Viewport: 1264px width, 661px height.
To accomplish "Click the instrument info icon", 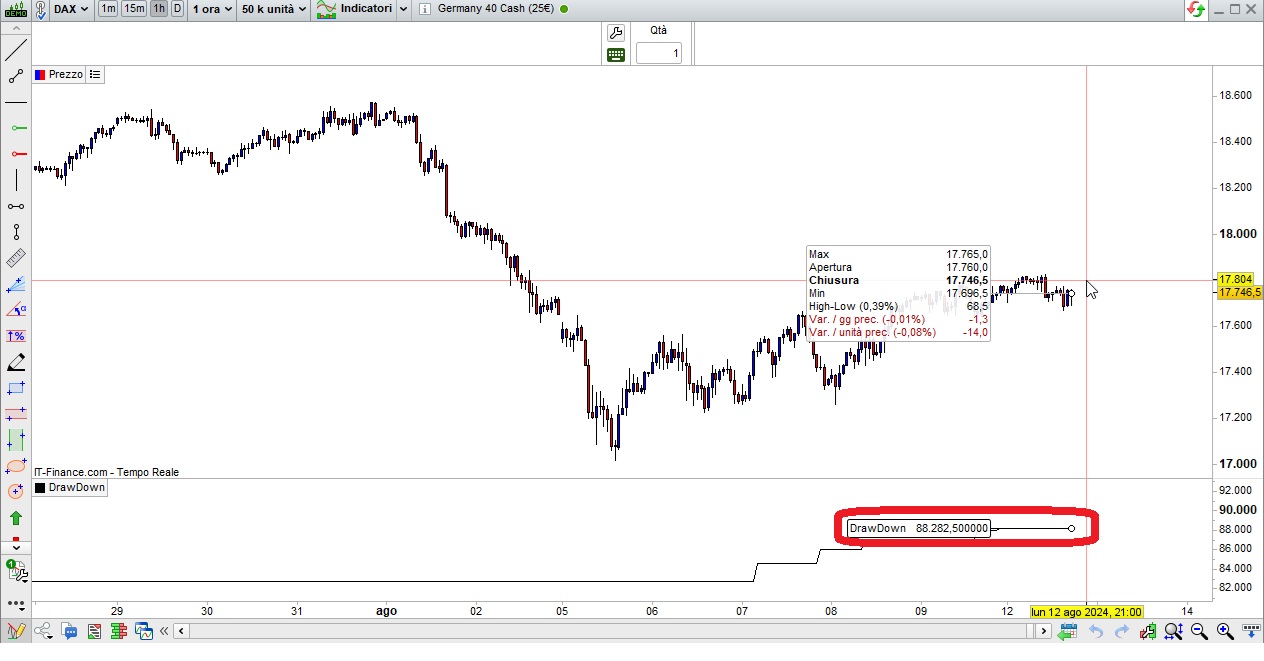I will click(425, 9).
